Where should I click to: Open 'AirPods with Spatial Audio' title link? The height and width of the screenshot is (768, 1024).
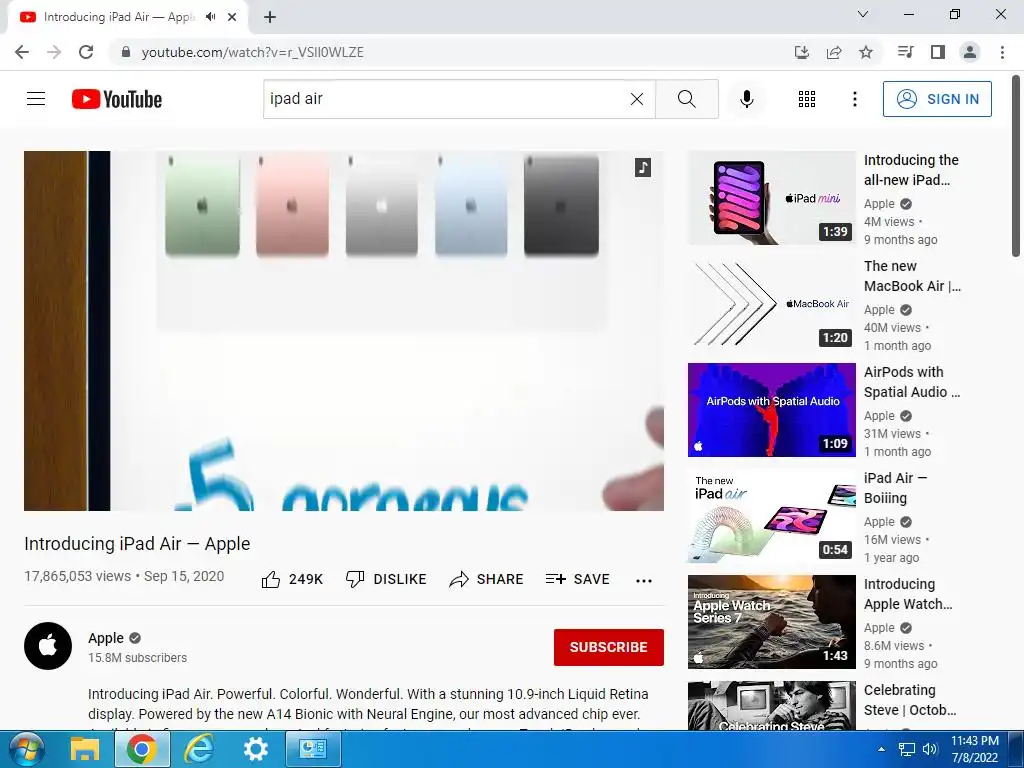point(912,382)
